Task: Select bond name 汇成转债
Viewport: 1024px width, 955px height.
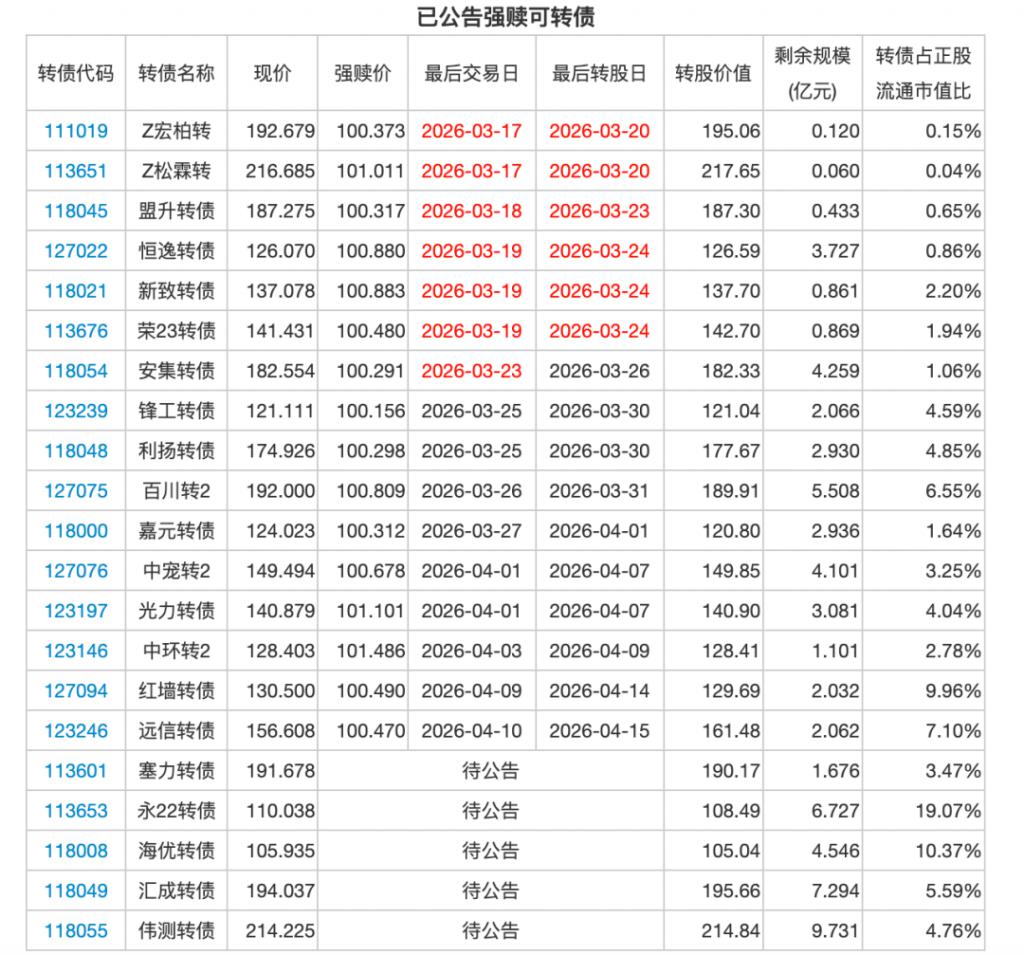Action: tap(176, 891)
